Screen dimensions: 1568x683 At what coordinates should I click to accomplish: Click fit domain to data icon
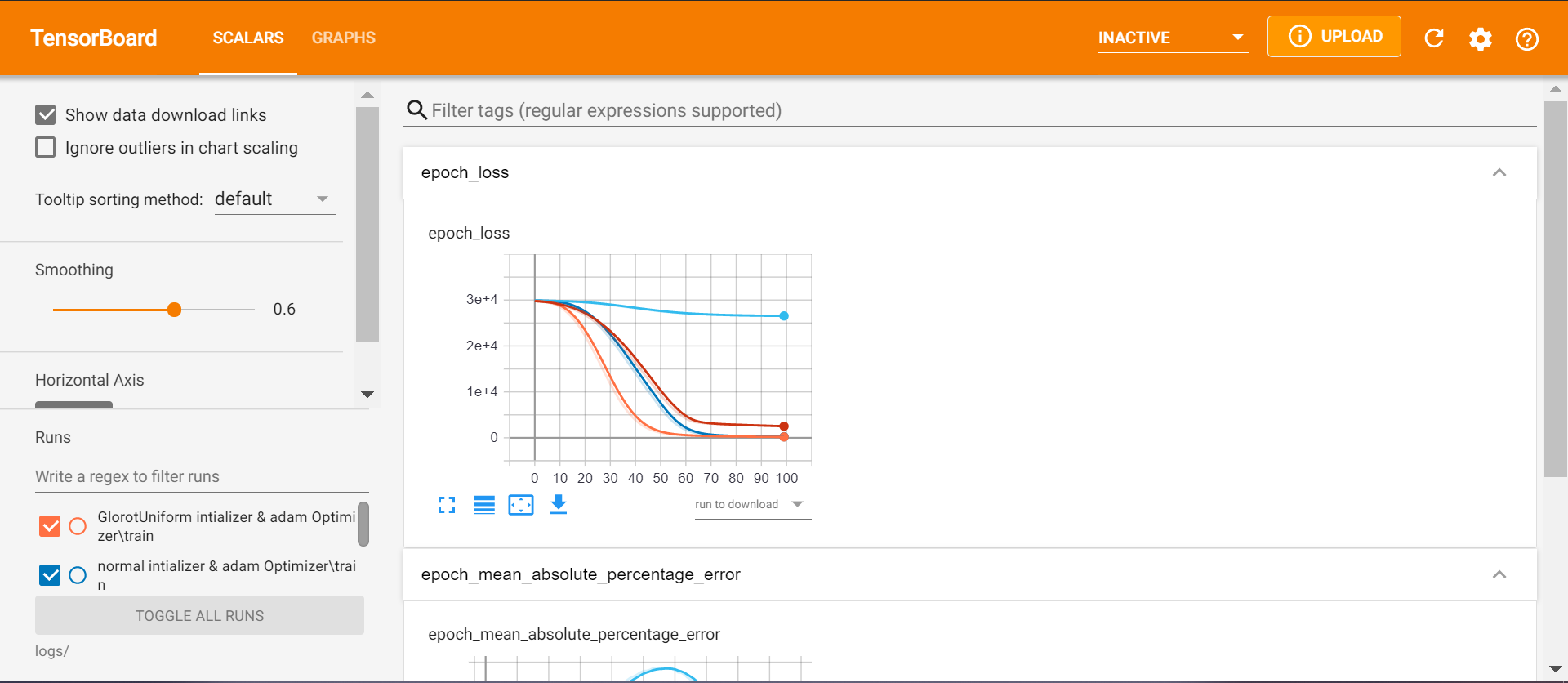(x=521, y=505)
